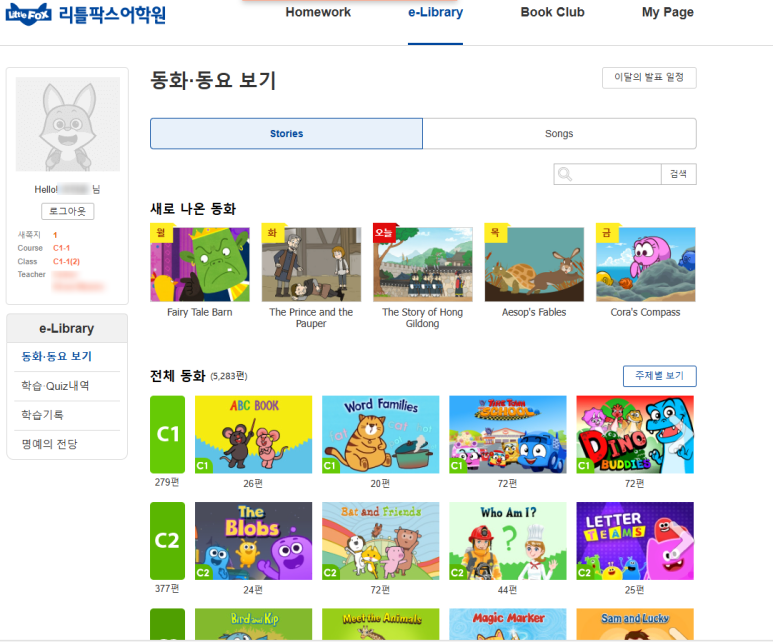
Task: Click the 새쪽지 count 1
Action: click(55, 235)
